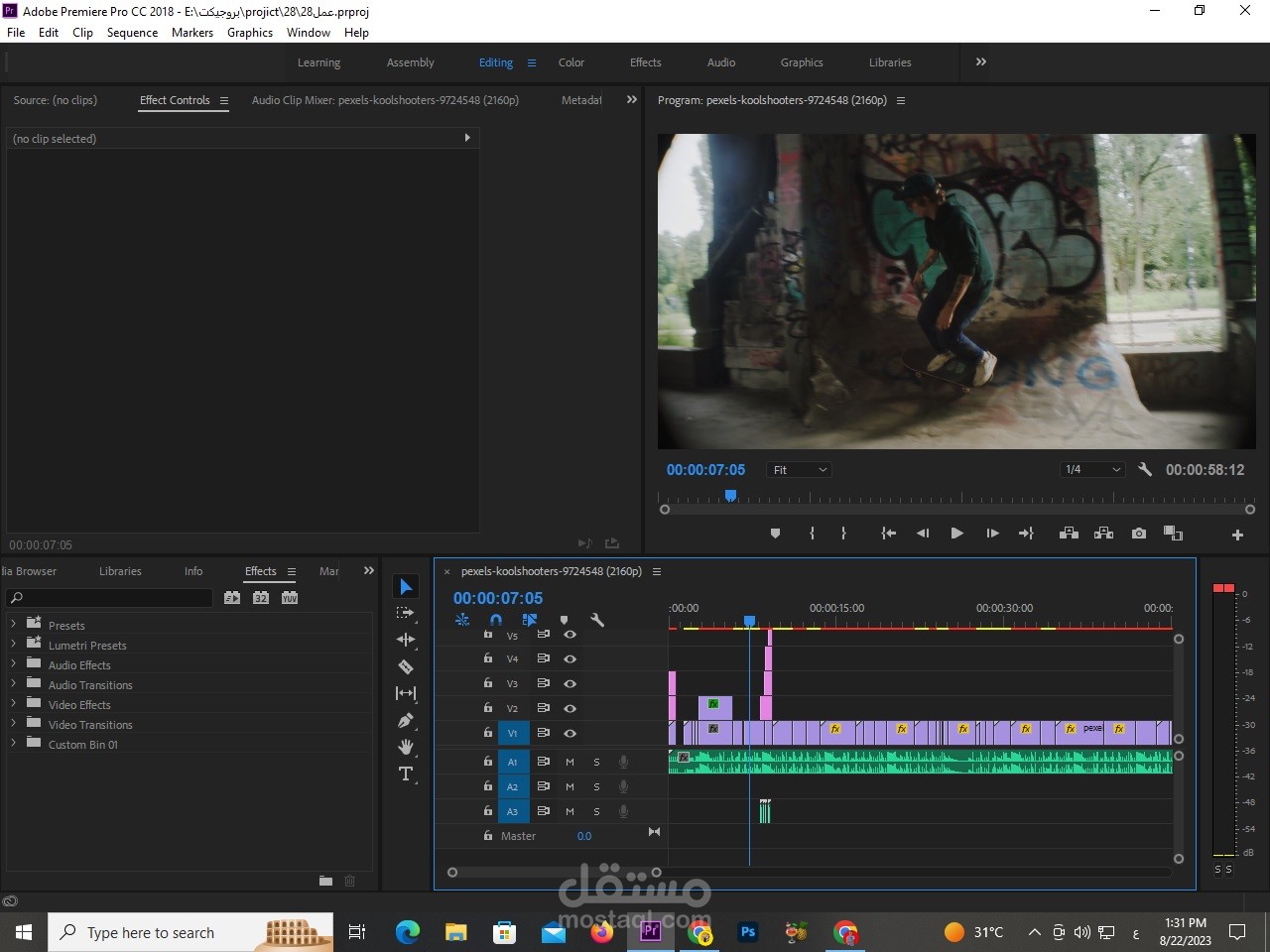
Task: Select the Razor tool
Action: pos(406,666)
